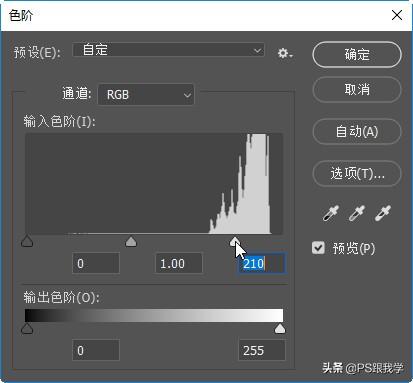Open the 预设(E) preset dropdown
Viewport: 413px width, 383px height.
[169, 50]
